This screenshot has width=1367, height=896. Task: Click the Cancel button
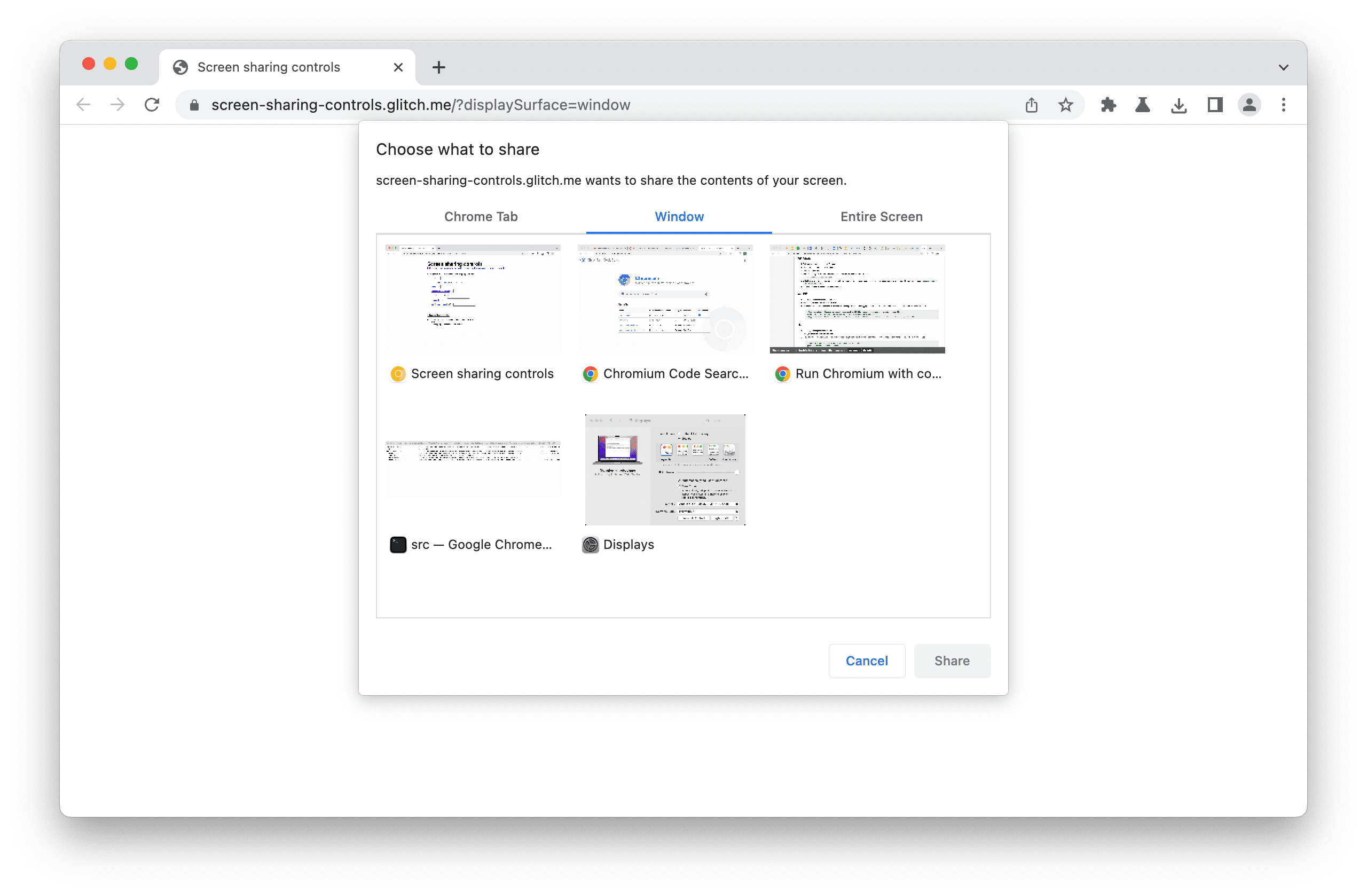(866, 659)
